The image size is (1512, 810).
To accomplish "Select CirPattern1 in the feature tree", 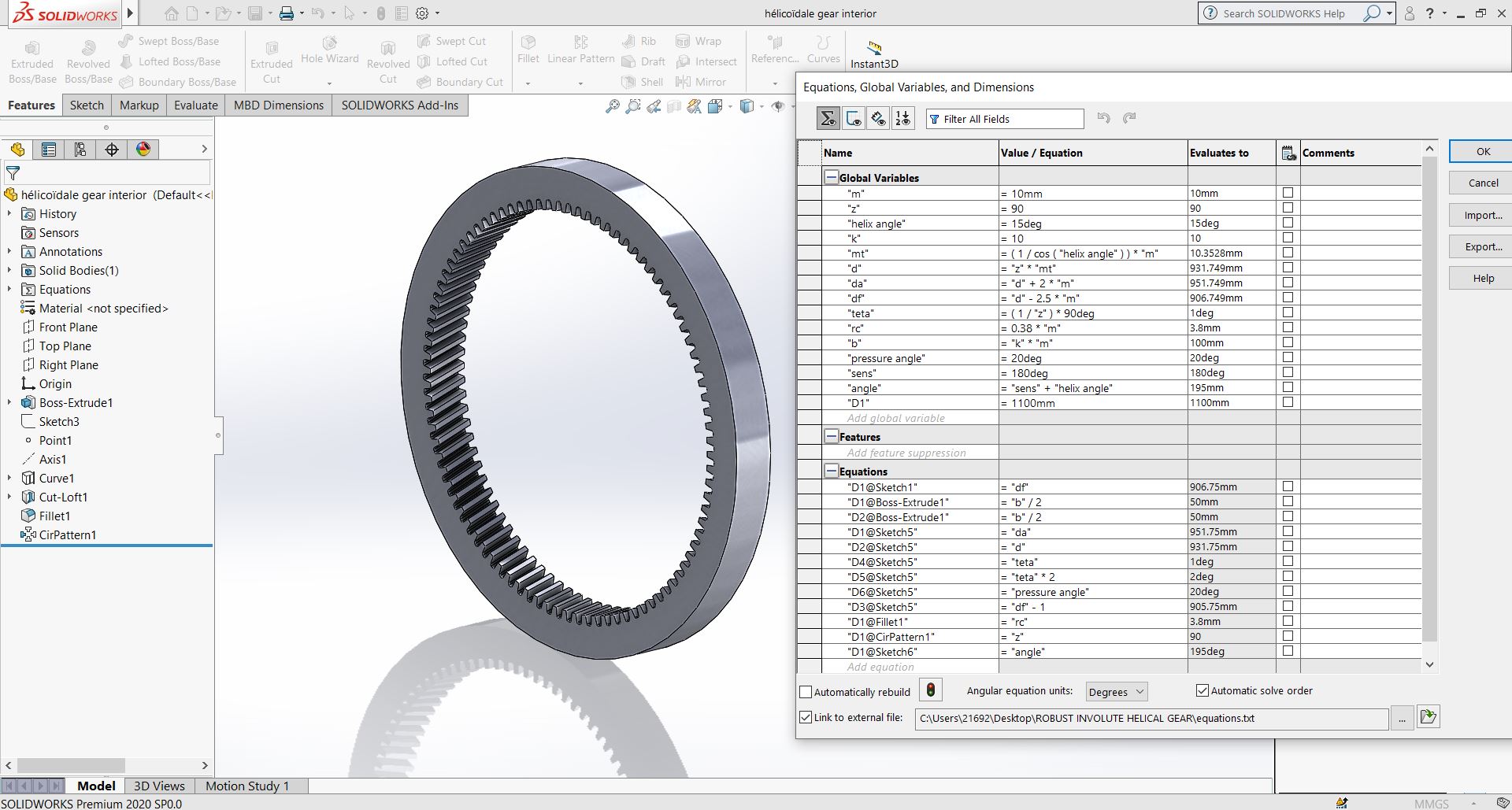I will click(x=68, y=534).
